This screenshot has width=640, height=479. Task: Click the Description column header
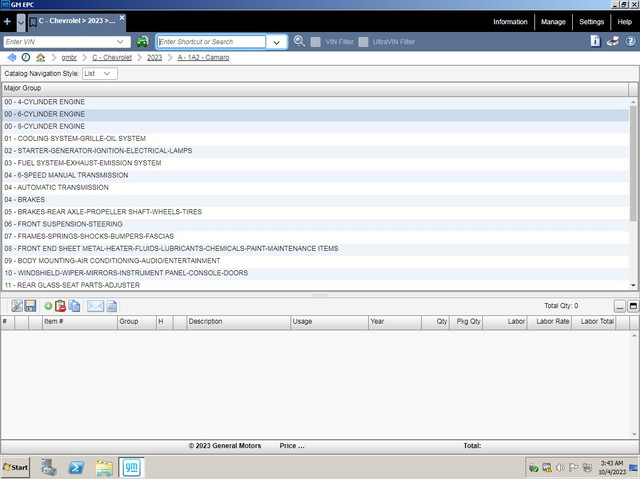click(238, 322)
